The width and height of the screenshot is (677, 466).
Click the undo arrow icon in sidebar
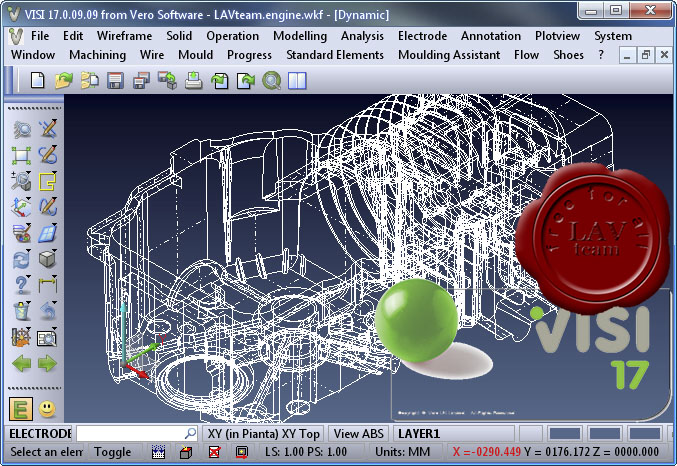pos(47,310)
